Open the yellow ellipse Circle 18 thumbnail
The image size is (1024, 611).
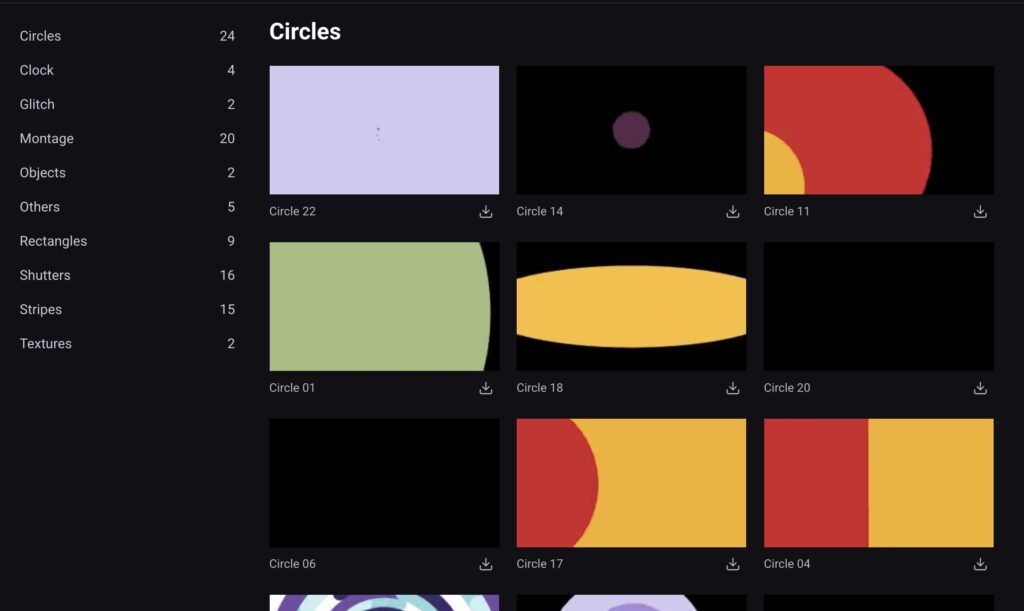point(631,306)
